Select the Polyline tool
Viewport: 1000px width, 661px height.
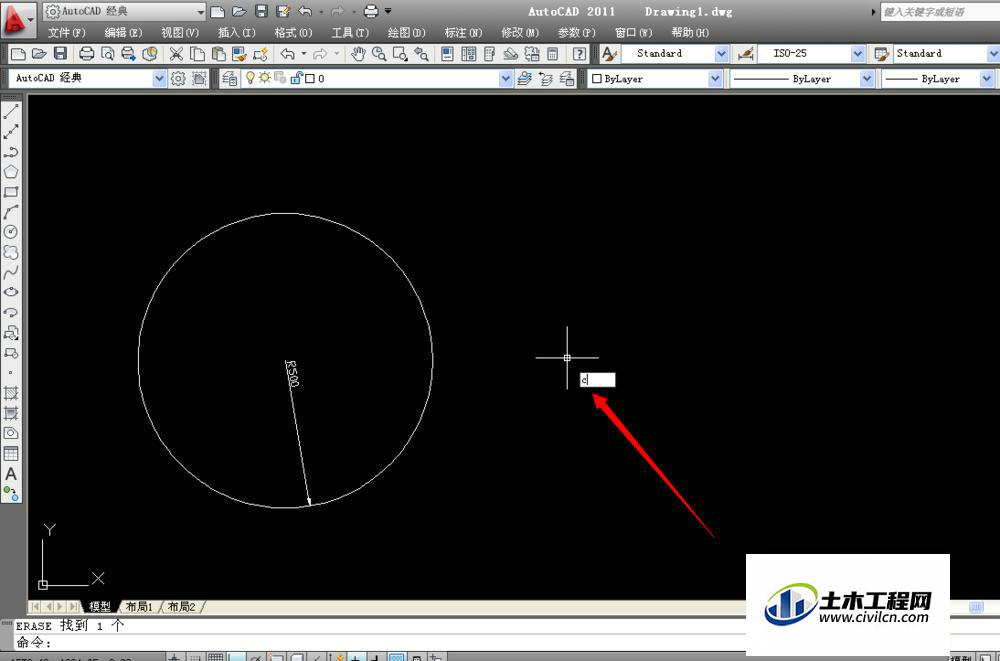pos(11,152)
